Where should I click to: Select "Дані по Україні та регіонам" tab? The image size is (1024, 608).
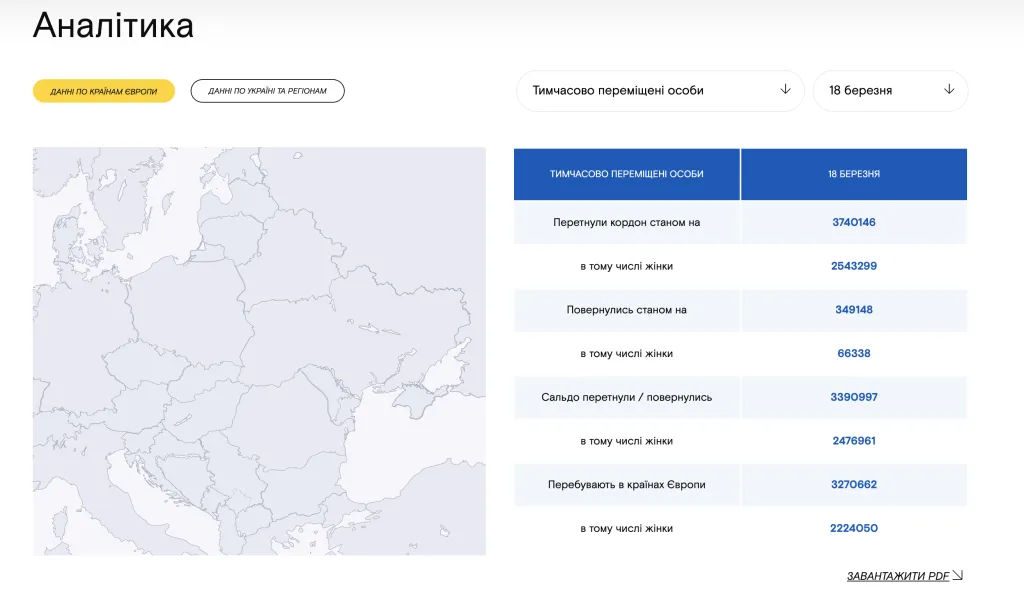pyautogui.click(x=267, y=91)
